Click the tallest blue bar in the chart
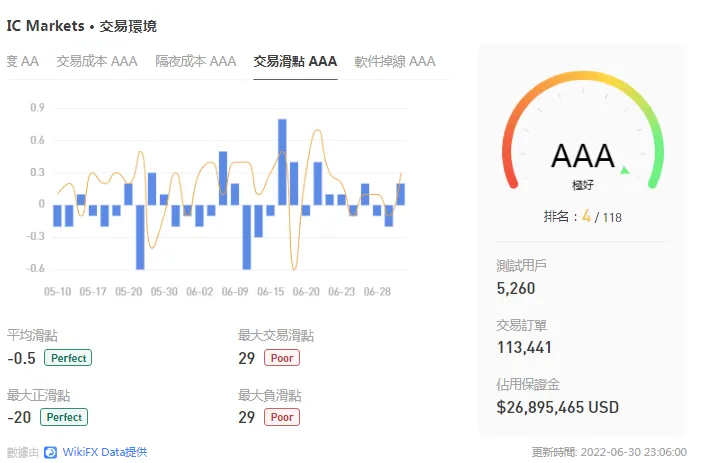 pyautogui.click(x=282, y=162)
